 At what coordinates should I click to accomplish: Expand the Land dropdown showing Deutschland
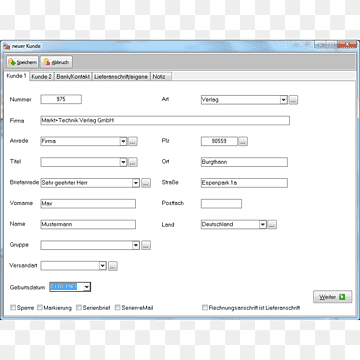tap(263, 225)
